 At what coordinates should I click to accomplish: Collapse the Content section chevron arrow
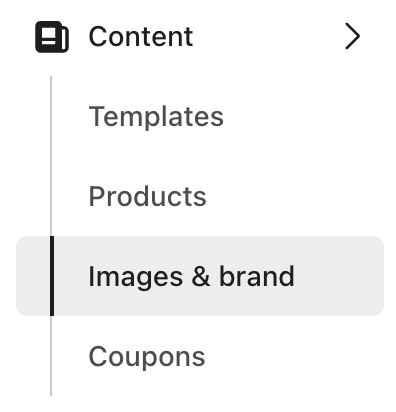coord(352,36)
